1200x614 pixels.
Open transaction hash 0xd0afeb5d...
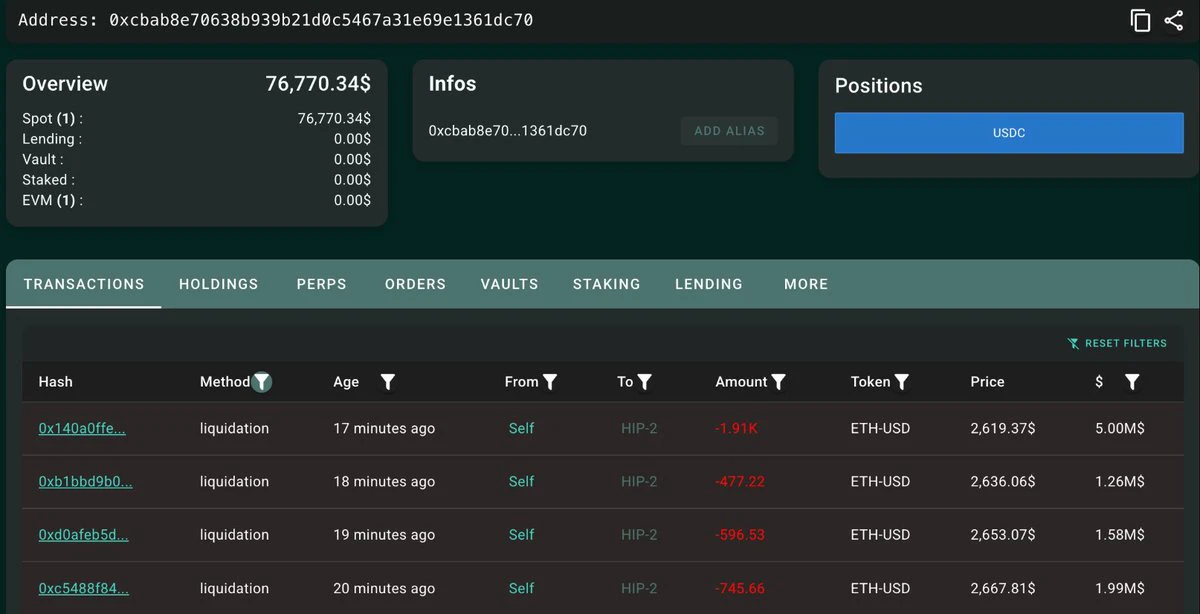84,534
